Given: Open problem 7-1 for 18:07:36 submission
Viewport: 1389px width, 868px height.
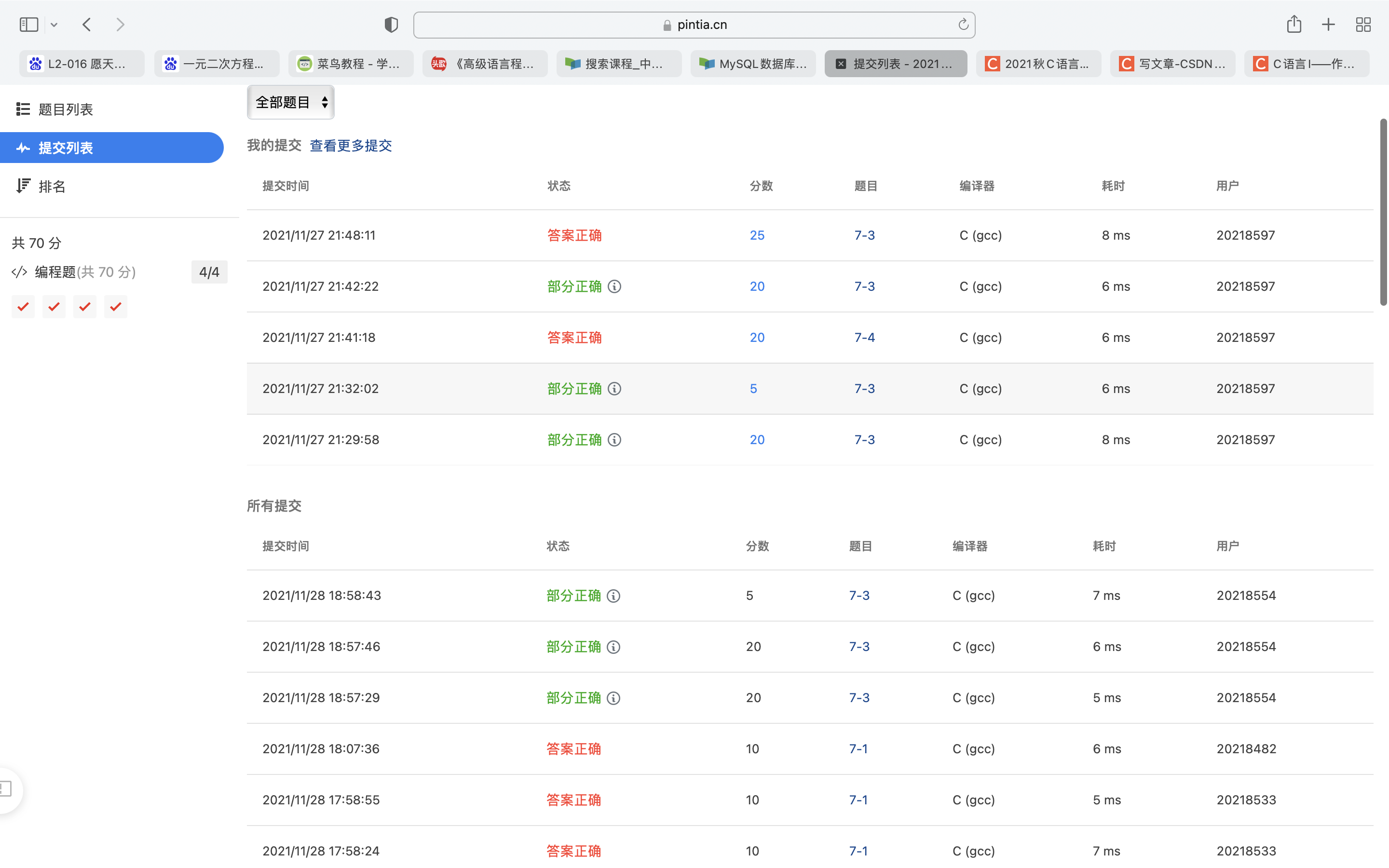Looking at the screenshot, I should coord(858,748).
